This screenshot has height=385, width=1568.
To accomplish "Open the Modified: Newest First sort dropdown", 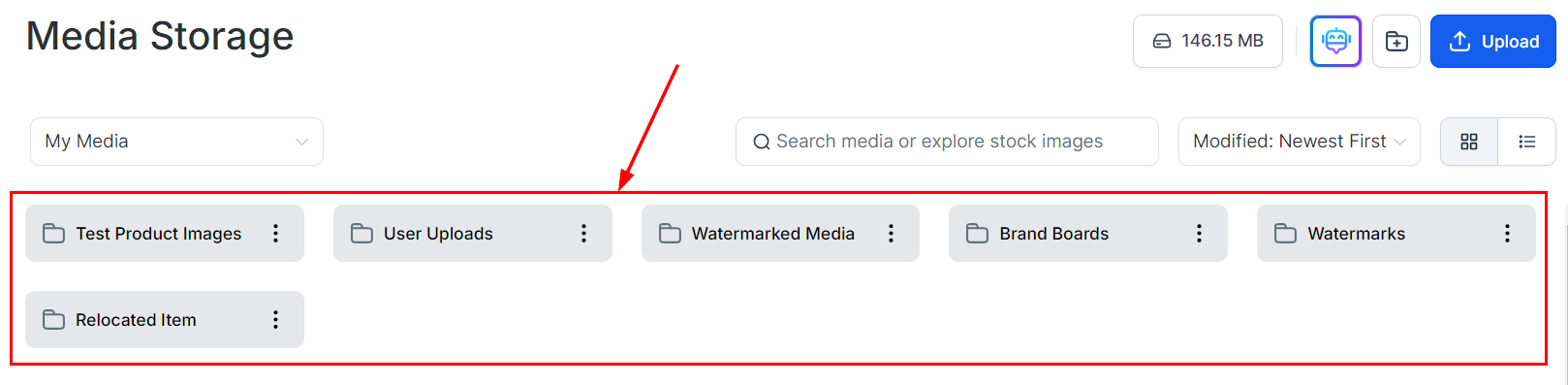I will click(x=1299, y=142).
